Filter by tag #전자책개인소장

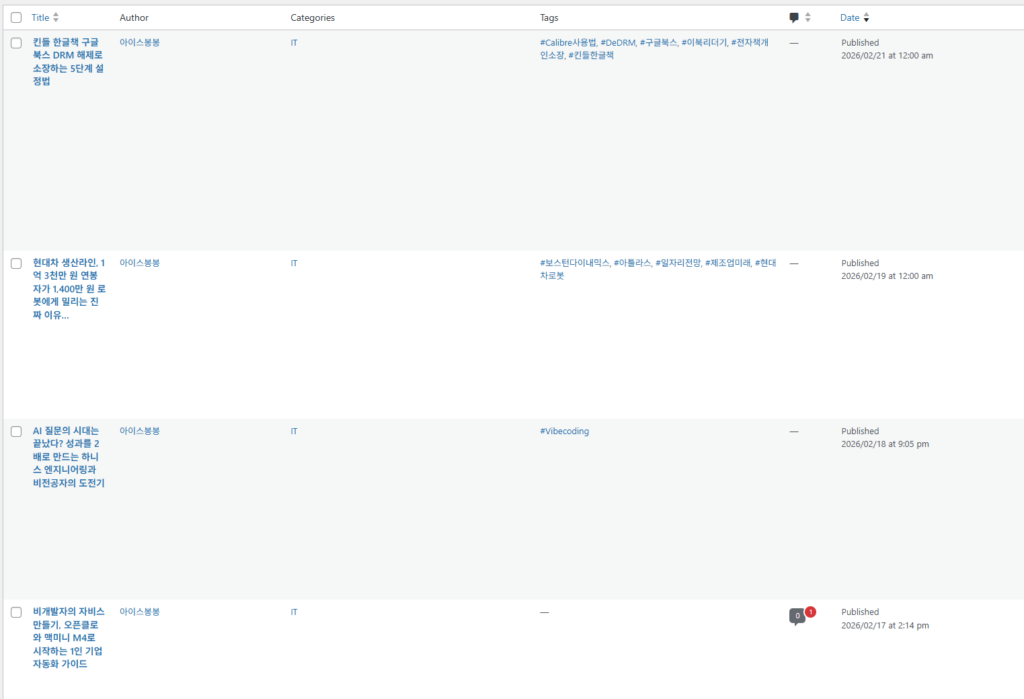coord(750,42)
